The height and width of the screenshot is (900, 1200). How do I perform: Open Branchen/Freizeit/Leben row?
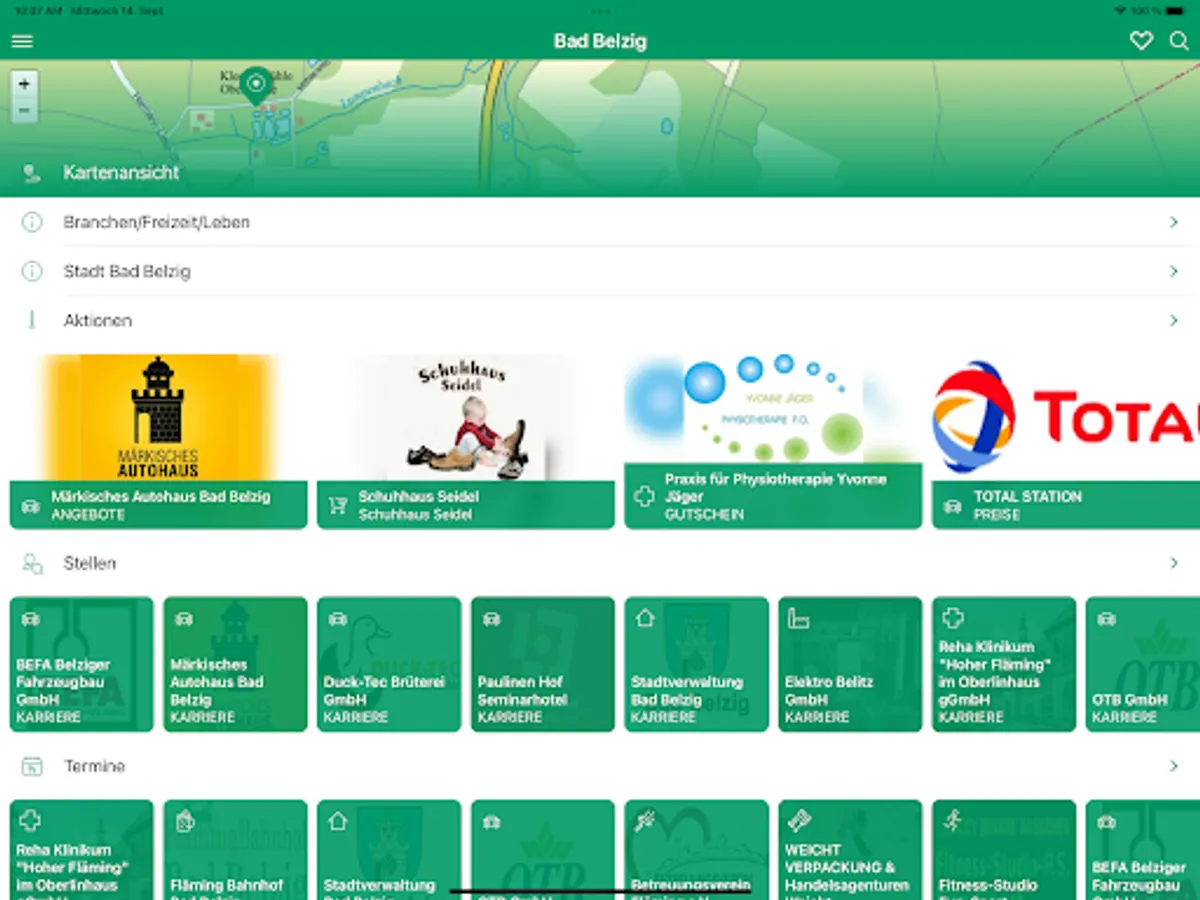click(600, 222)
